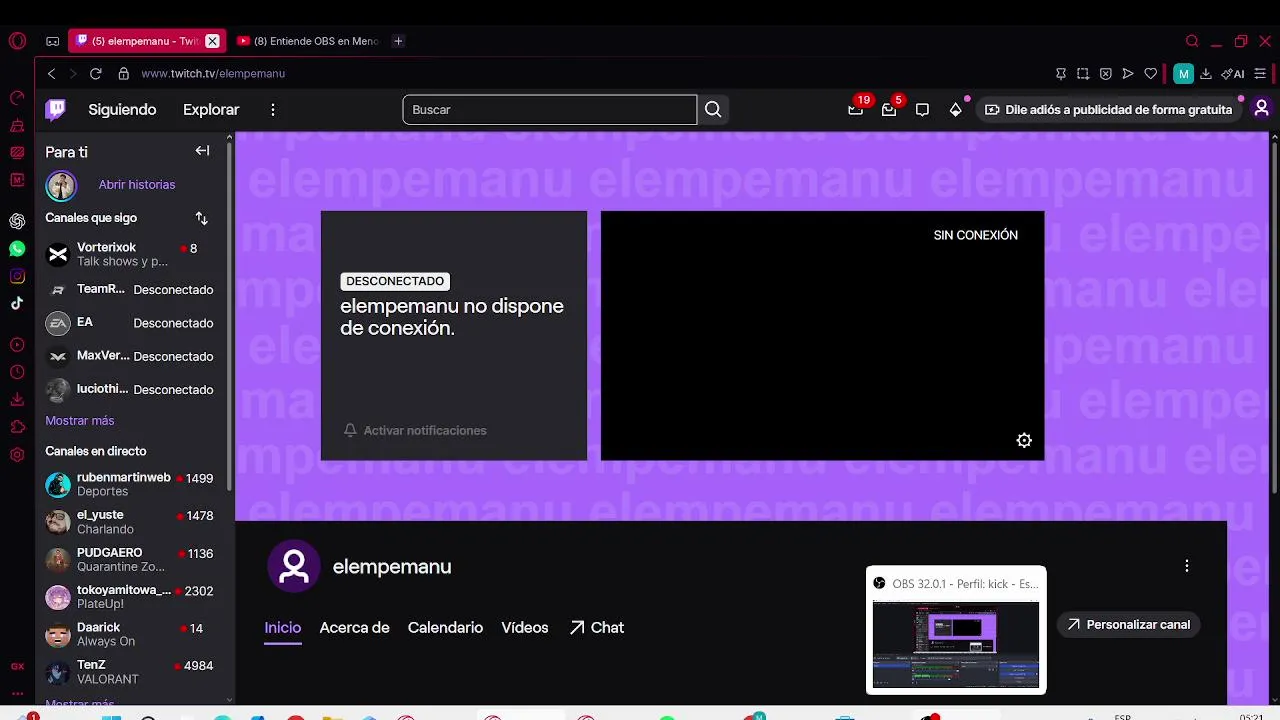The height and width of the screenshot is (720, 1280).
Task: Click Personalizar canal button
Action: click(1128, 625)
